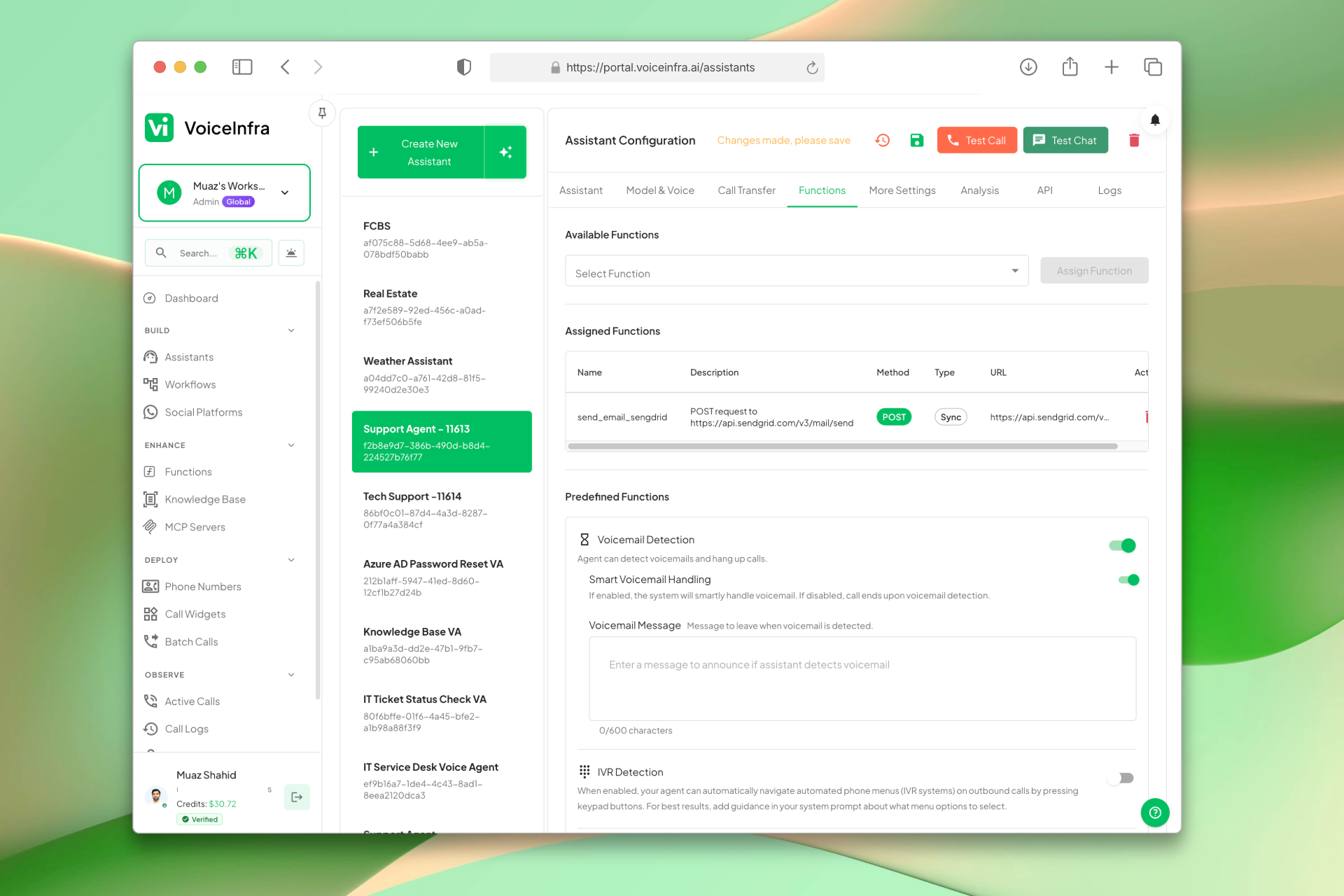This screenshot has height=896, width=1344.
Task: Open Knowledge Base in the sidebar
Action: (205, 499)
